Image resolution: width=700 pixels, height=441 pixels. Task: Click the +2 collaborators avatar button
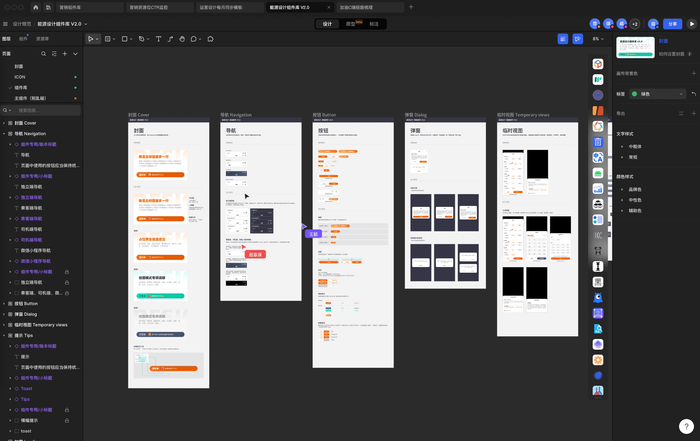tap(634, 22)
